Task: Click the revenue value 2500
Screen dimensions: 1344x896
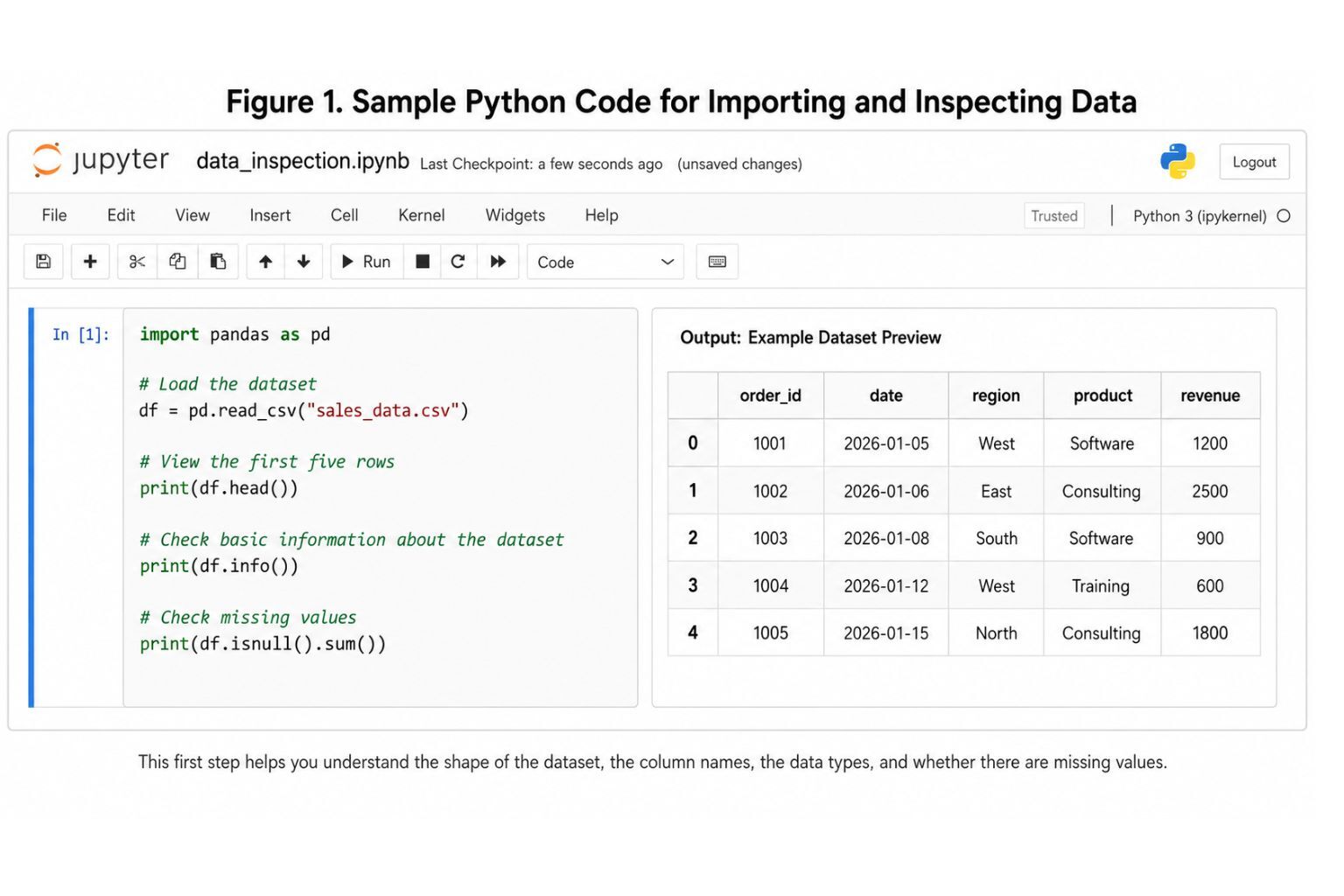Action: pyautogui.click(x=1210, y=491)
